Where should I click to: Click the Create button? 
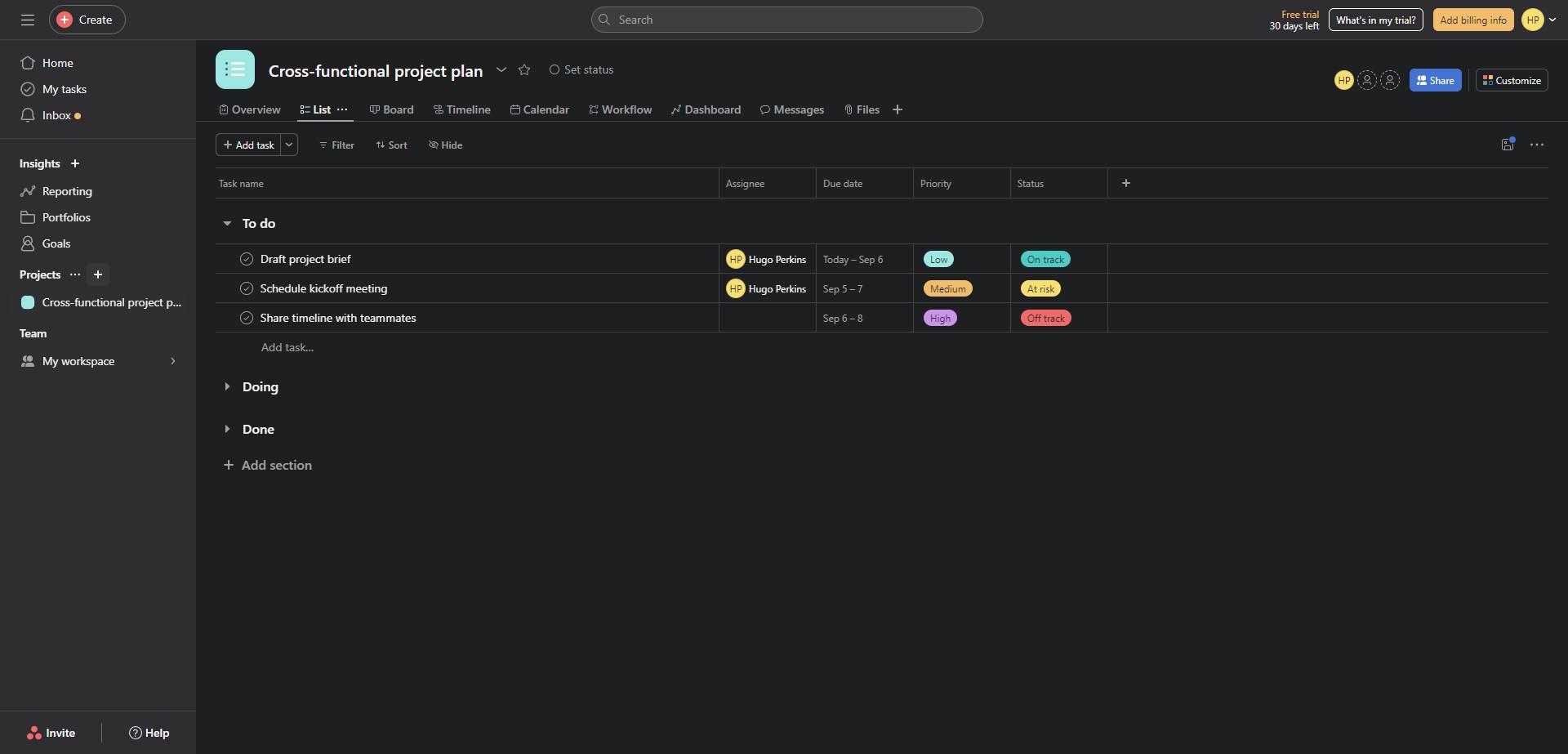coord(87,20)
